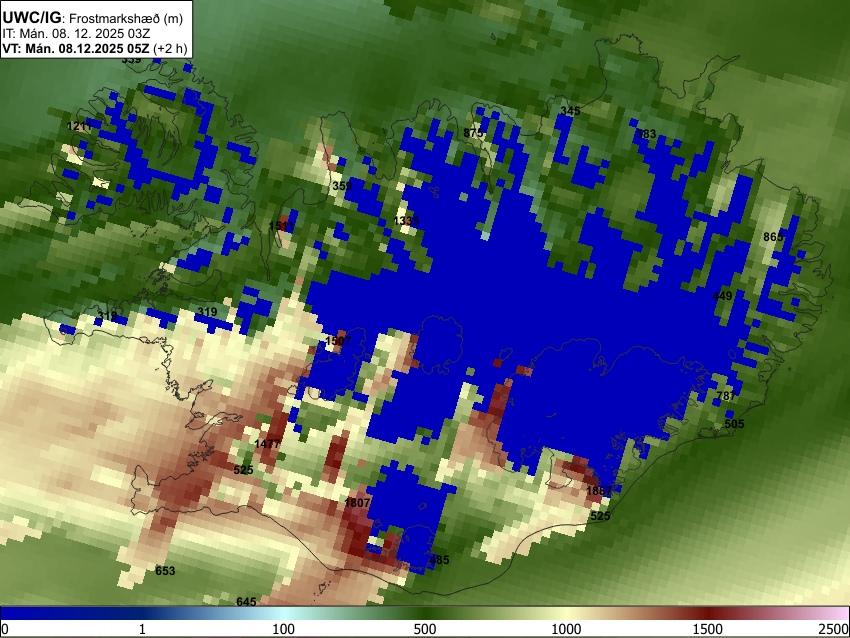Click the legend tick label "0"
The width and height of the screenshot is (850, 638).
[x=5, y=629]
